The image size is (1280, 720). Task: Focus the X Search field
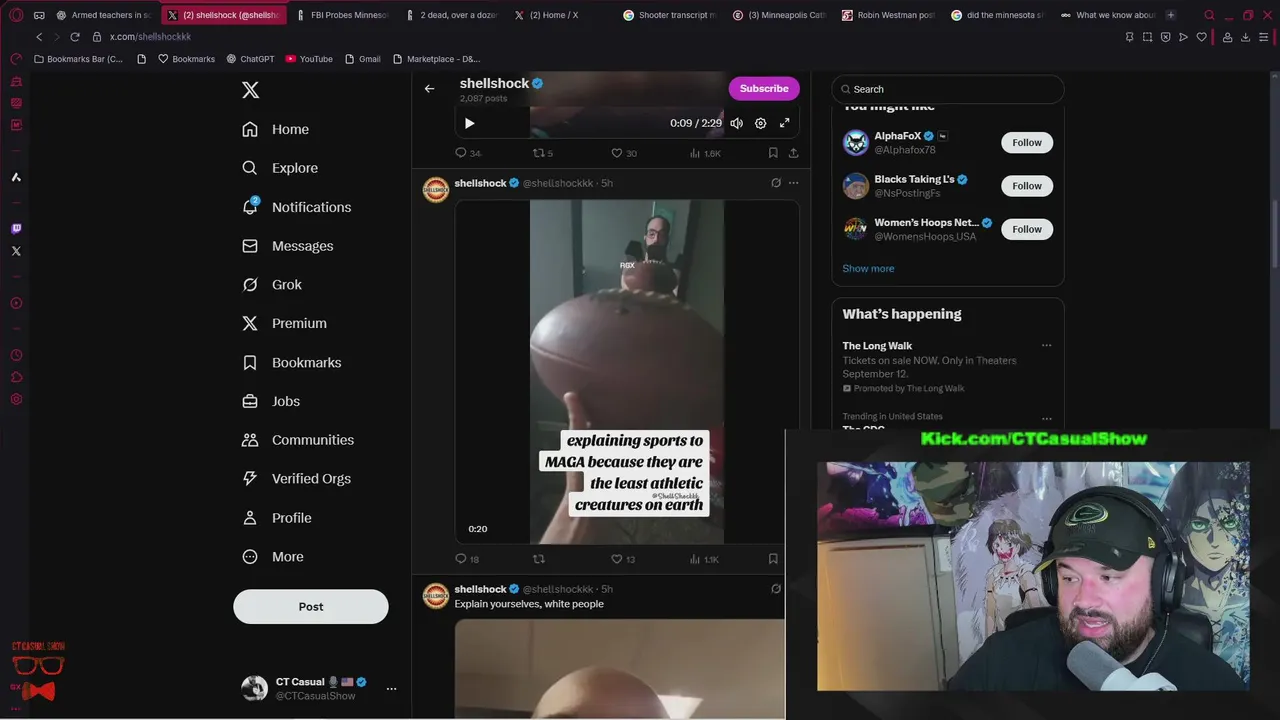pos(948,89)
